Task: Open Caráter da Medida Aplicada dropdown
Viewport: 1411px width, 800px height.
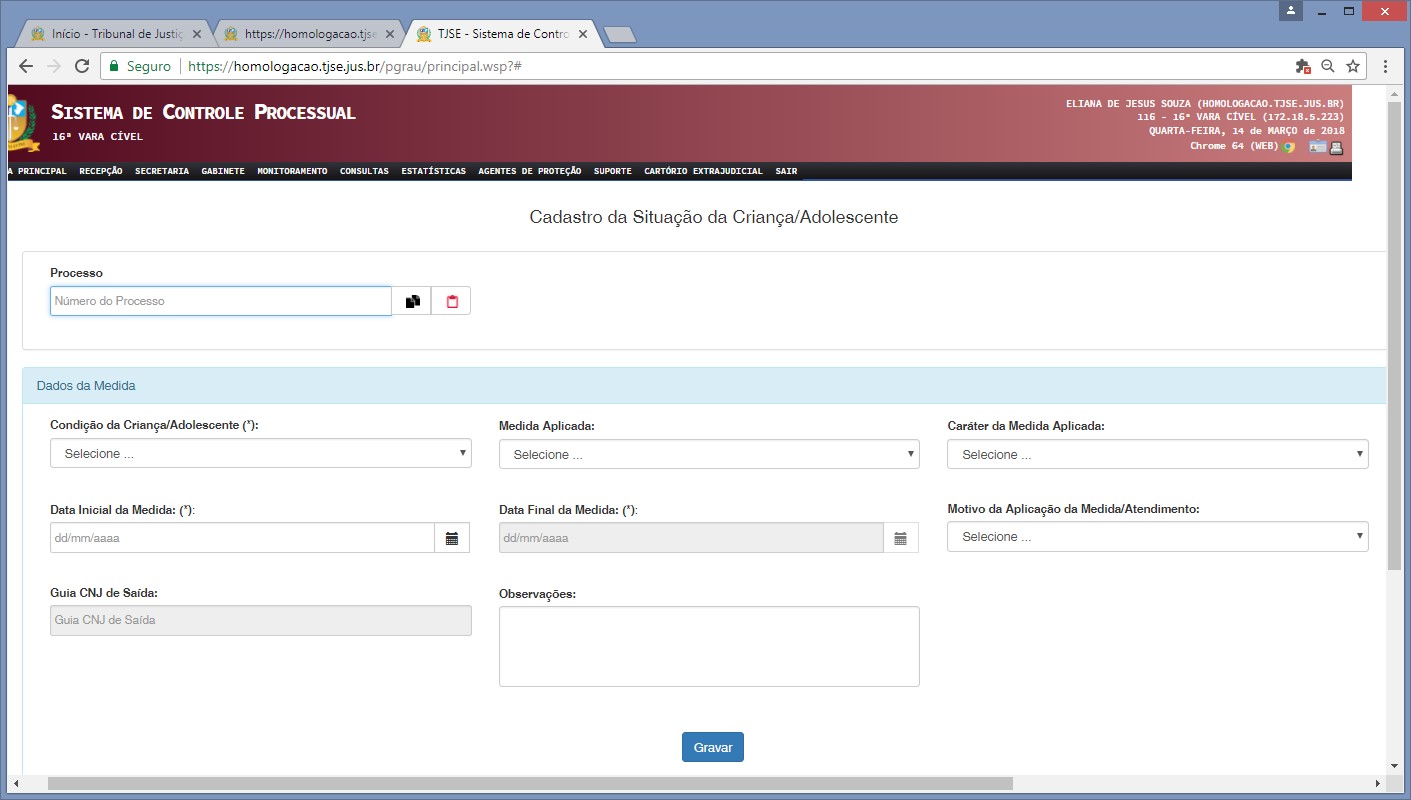Action: pos(1157,454)
